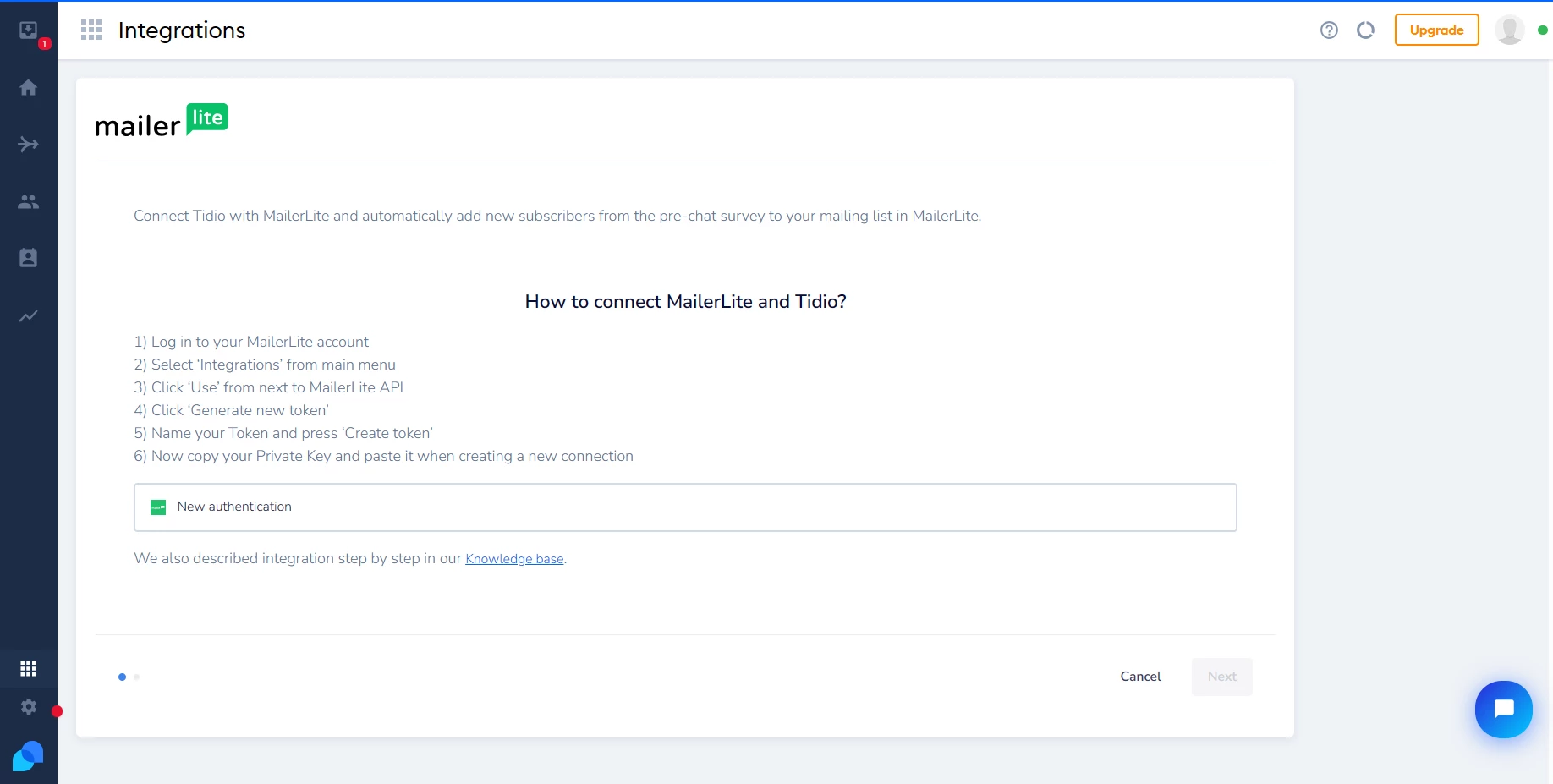The height and width of the screenshot is (784, 1553).
Task: Open the analytics chart icon
Action: pos(29,316)
